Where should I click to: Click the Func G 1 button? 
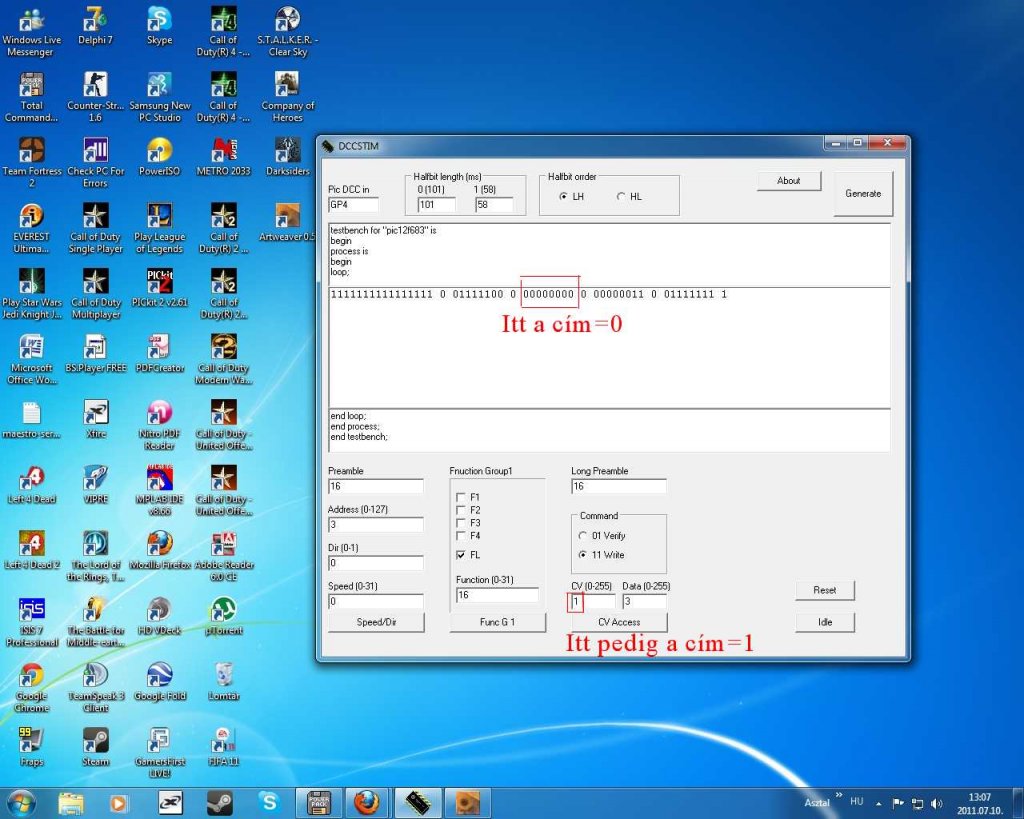497,622
